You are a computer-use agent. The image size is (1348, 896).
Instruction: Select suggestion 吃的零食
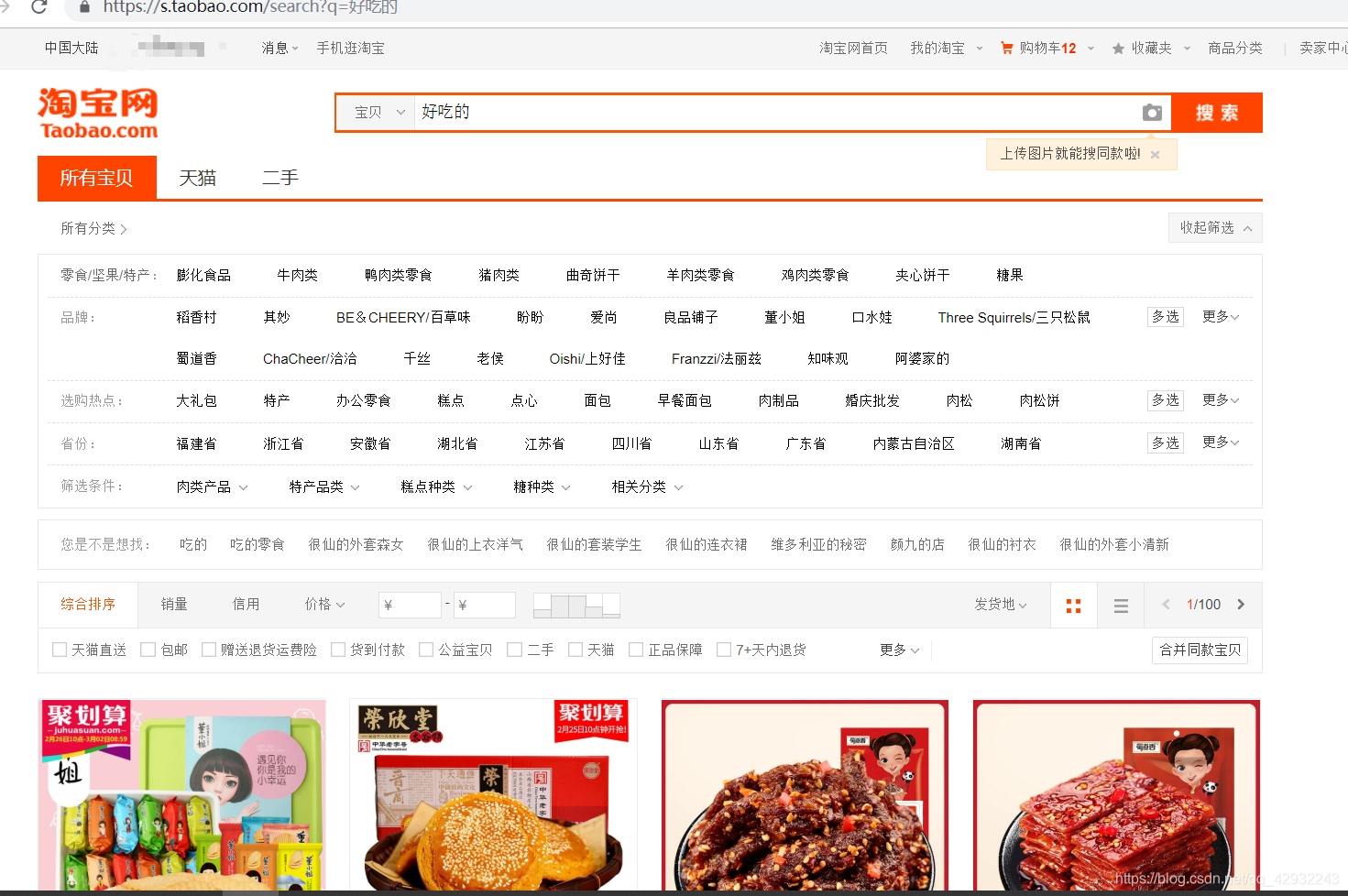(x=258, y=544)
